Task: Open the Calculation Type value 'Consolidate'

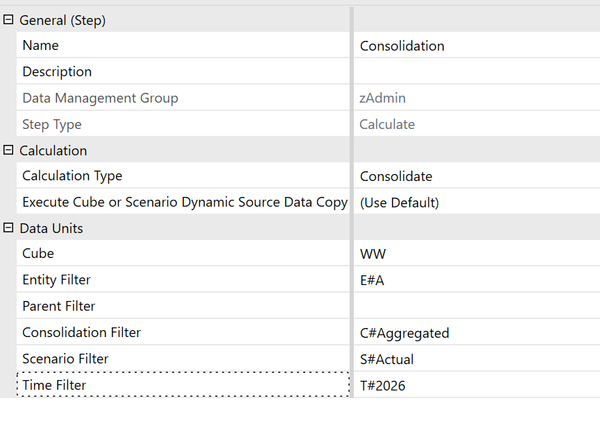Action: 396,176
